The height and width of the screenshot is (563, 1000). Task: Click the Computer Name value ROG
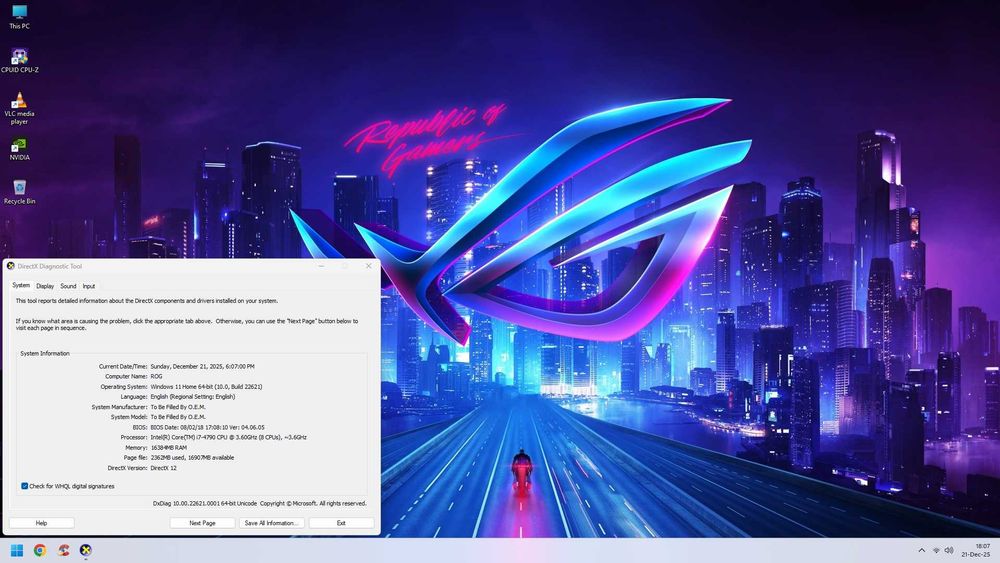[156, 377]
